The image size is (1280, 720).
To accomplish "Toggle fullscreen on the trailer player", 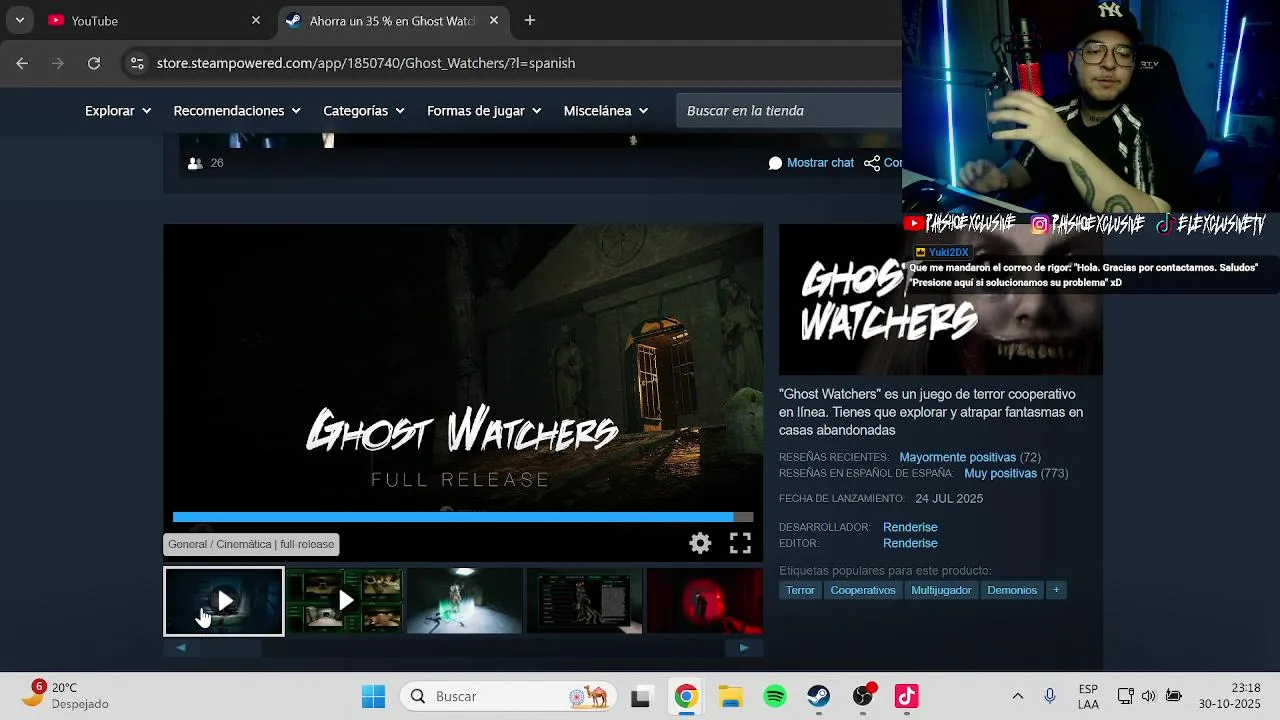I will point(740,543).
